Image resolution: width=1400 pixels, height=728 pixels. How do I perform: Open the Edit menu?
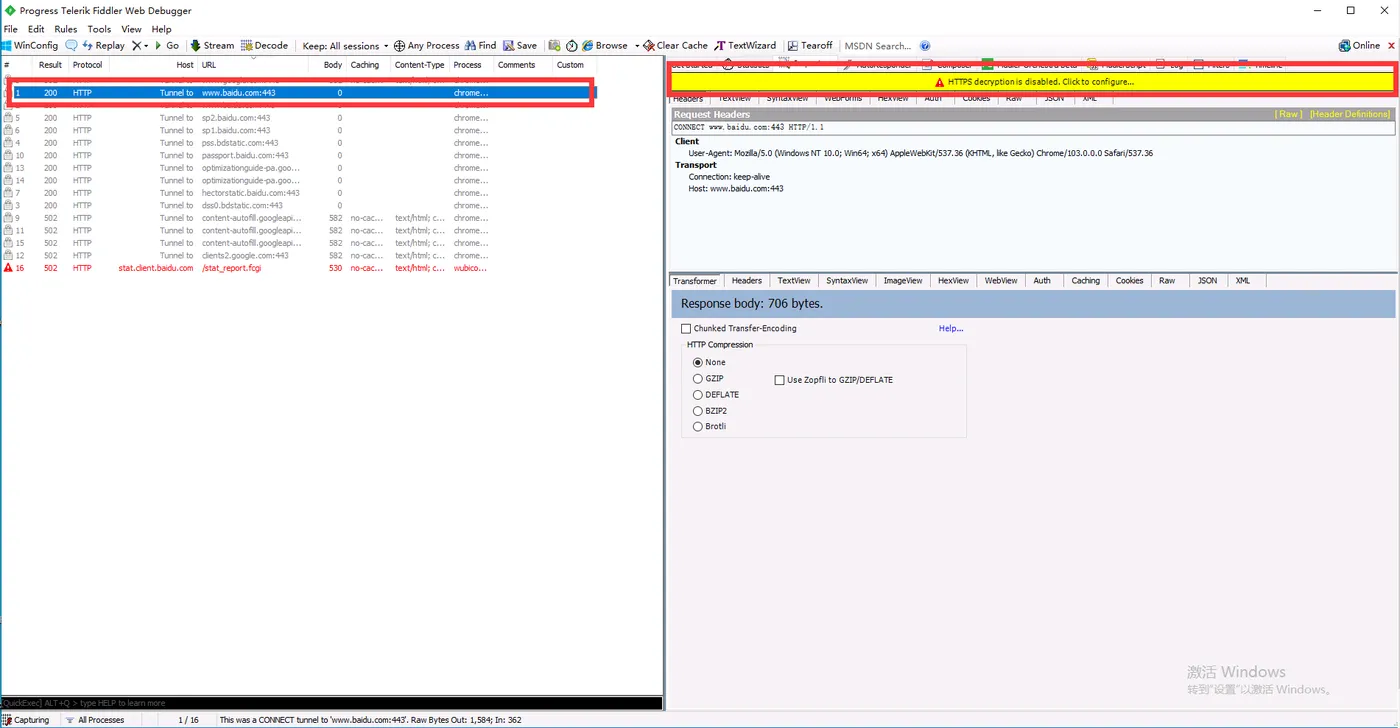pos(36,29)
